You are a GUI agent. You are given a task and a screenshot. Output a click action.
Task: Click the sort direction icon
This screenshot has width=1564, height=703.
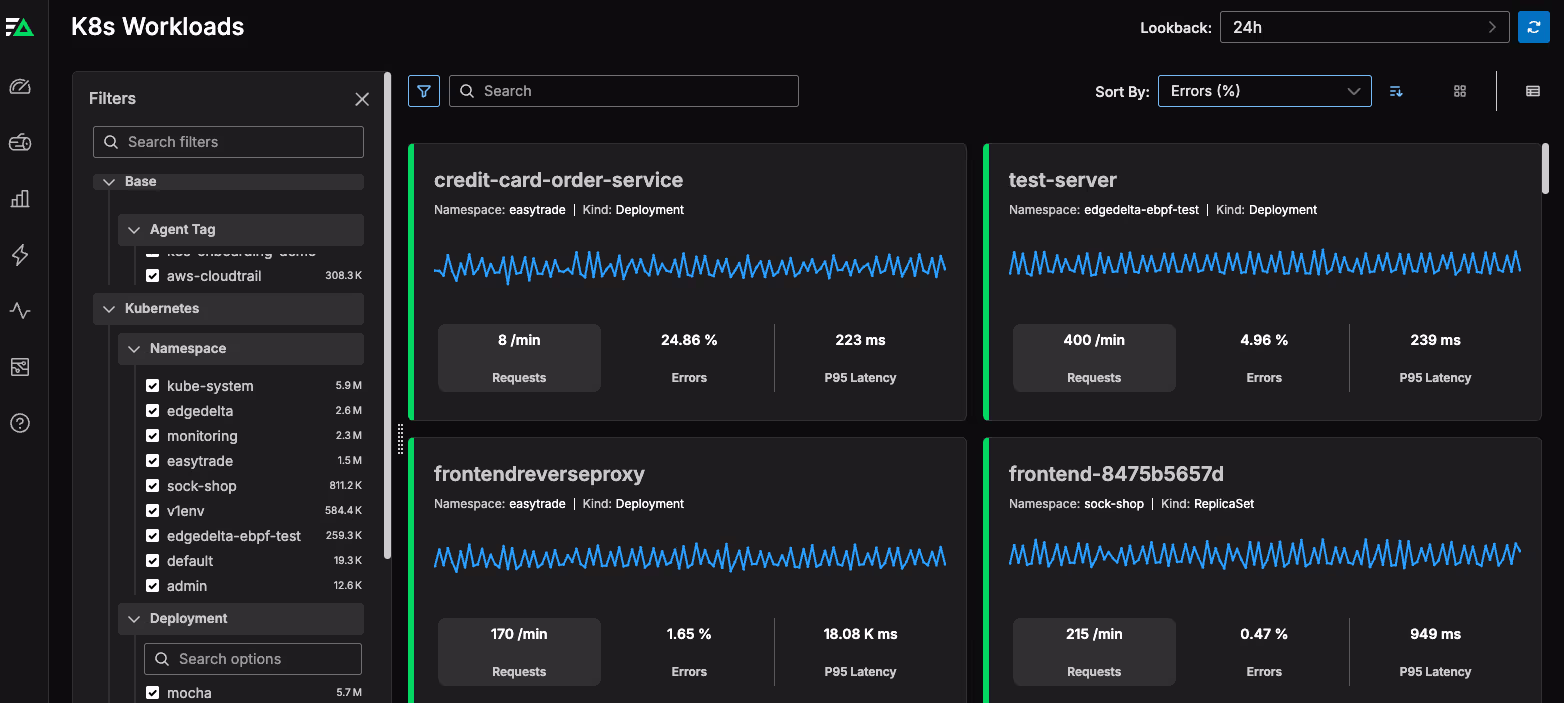click(1396, 91)
